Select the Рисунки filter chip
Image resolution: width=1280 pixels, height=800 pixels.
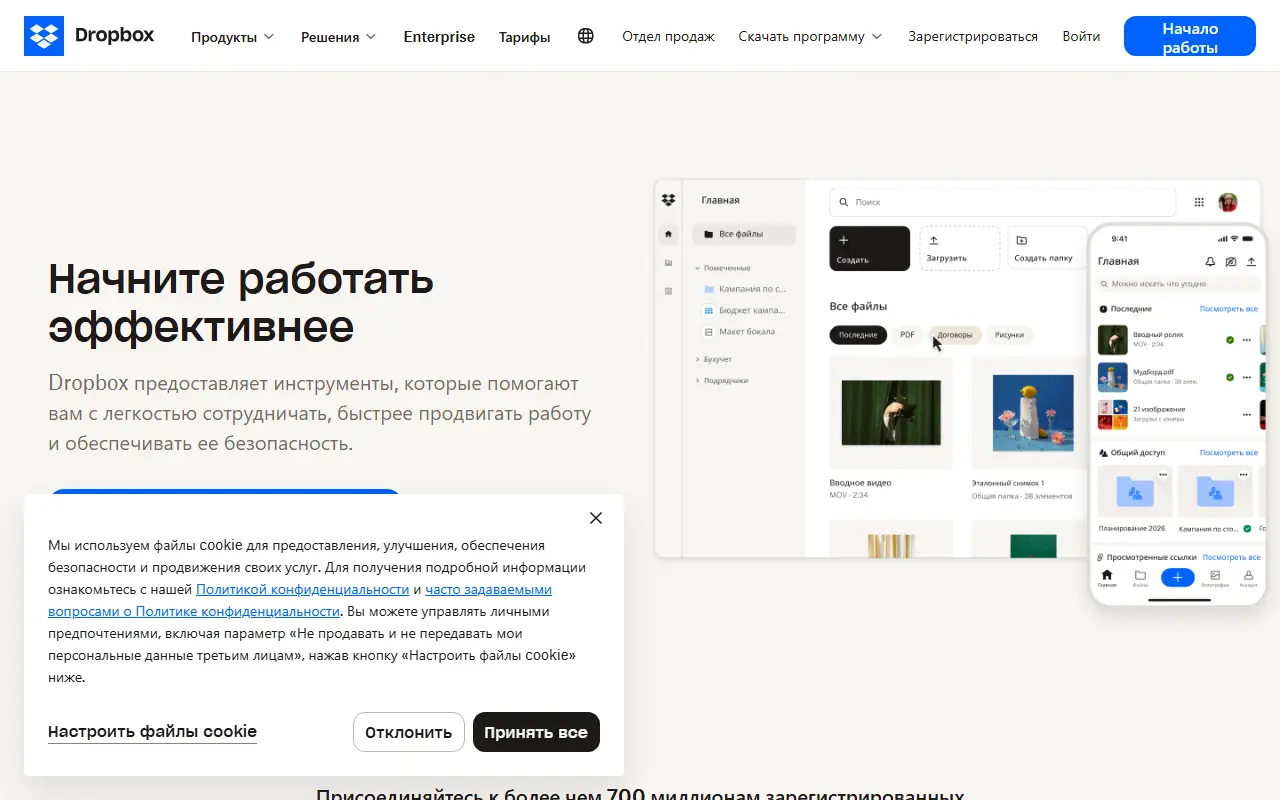(x=1010, y=335)
